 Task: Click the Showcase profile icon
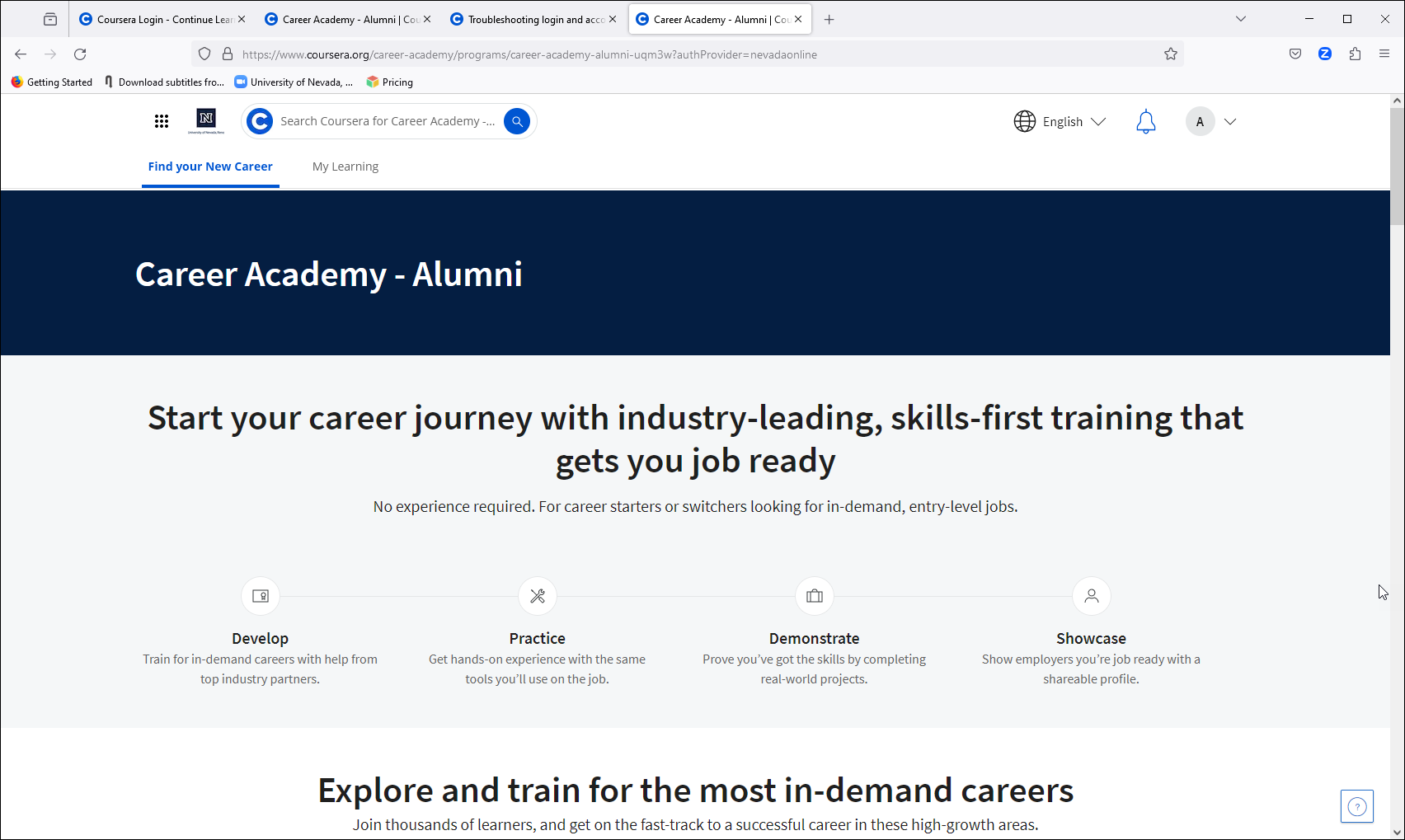[x=1091, y=596]
